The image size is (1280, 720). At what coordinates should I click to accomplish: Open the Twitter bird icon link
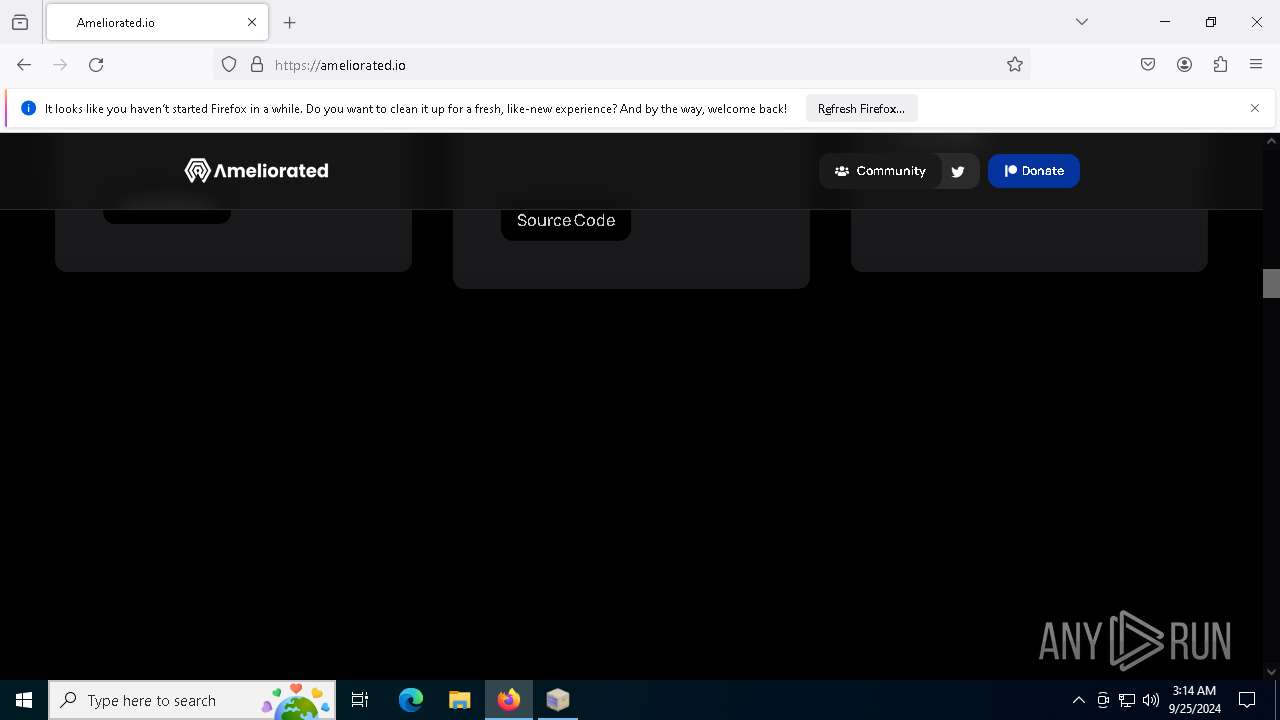(x=958, y=171)
